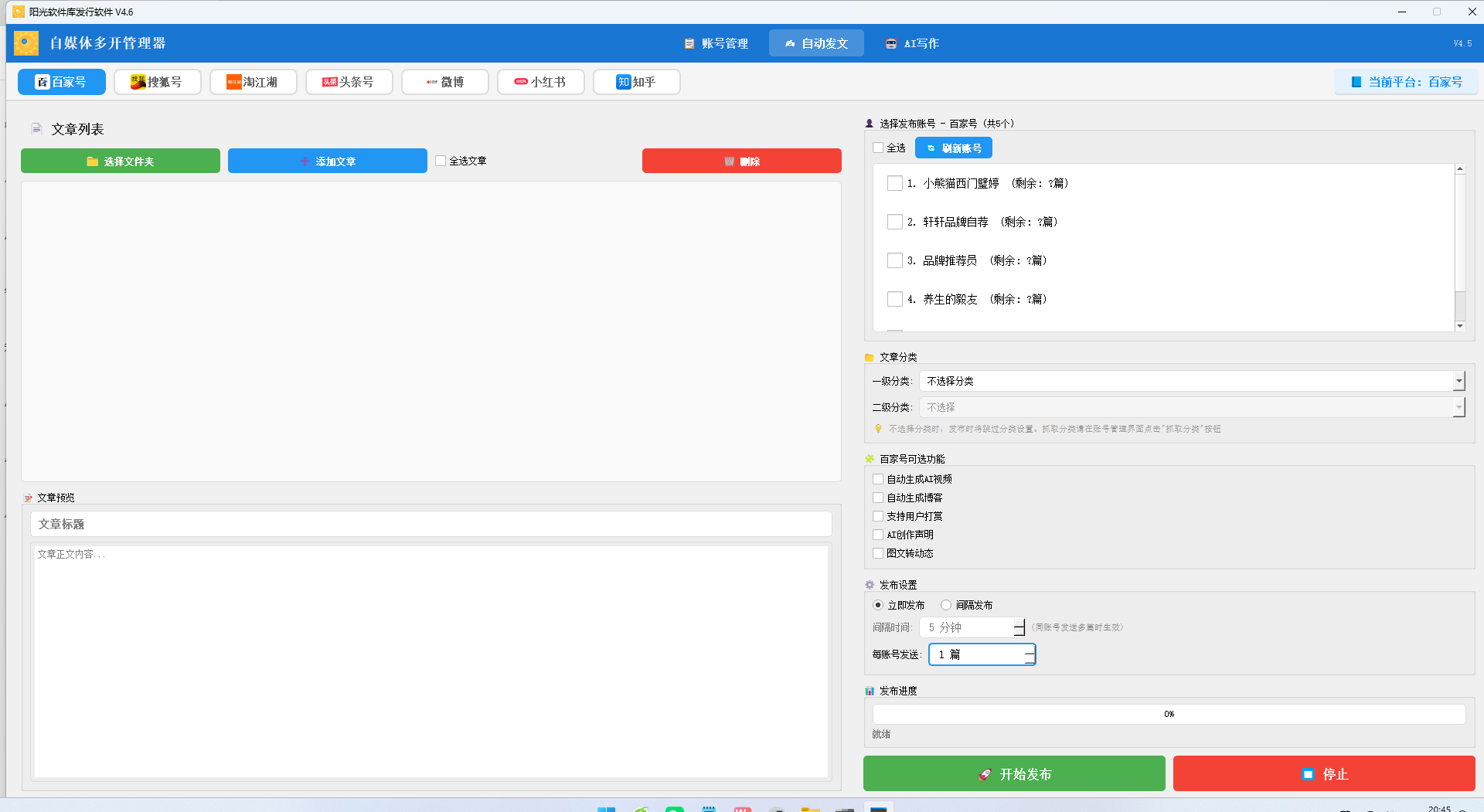Open the 账号管理 tab
Viewport: 1484px width, 812px height.
716,43
